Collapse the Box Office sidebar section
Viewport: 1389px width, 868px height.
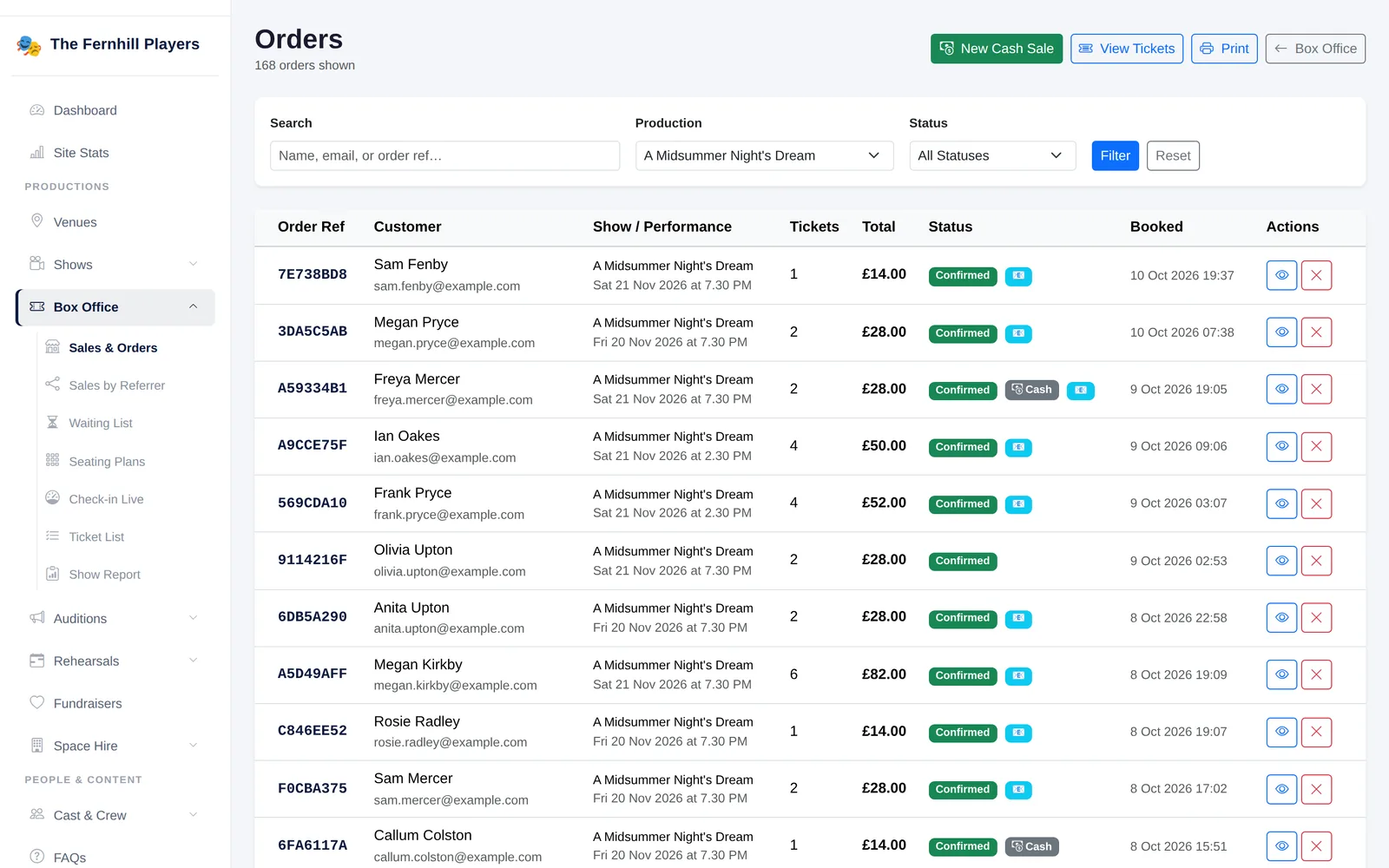(115, 307)
